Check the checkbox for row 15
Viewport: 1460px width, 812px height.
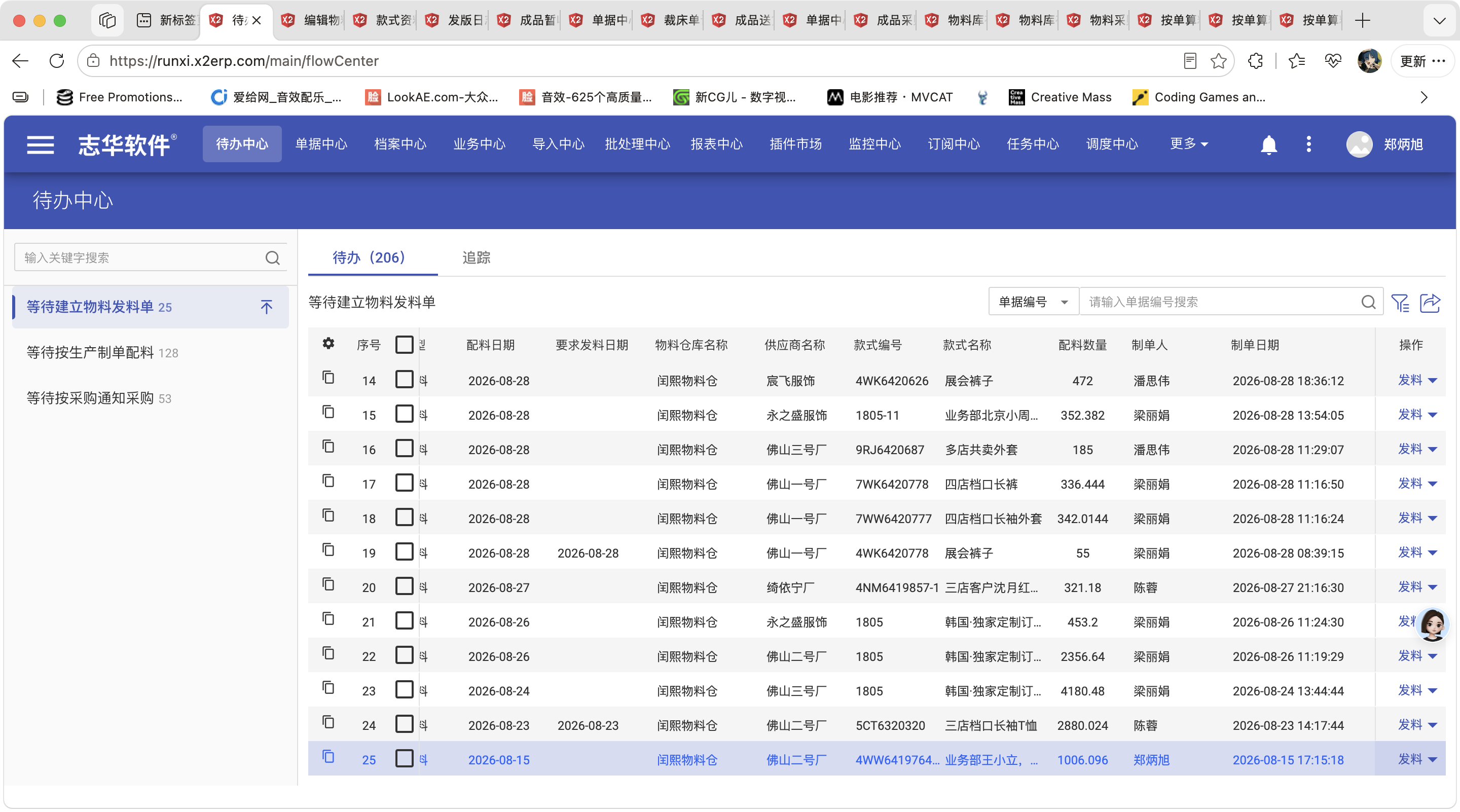click(404, 414)
